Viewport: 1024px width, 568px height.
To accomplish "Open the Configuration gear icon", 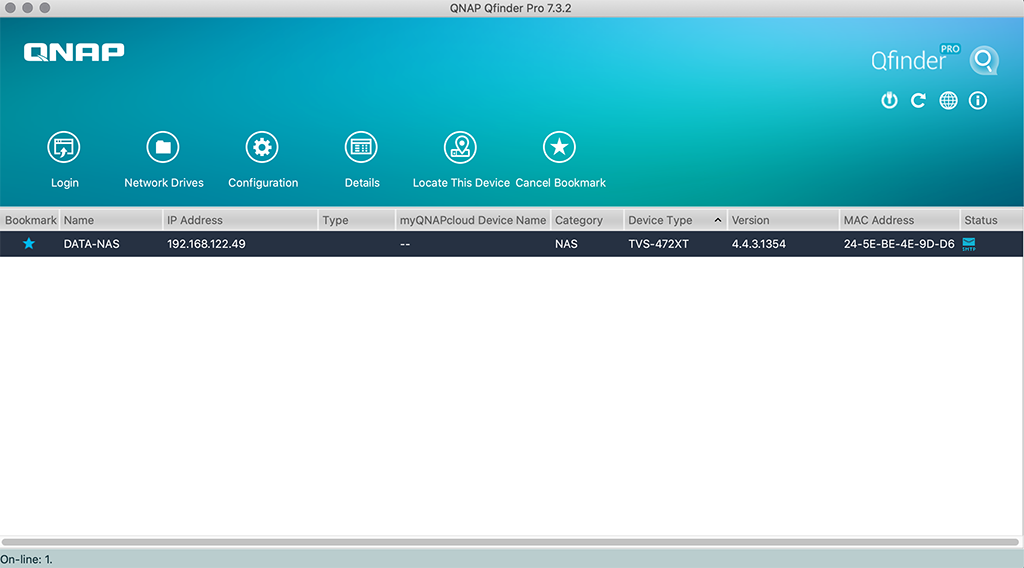I will pos(262,147).
